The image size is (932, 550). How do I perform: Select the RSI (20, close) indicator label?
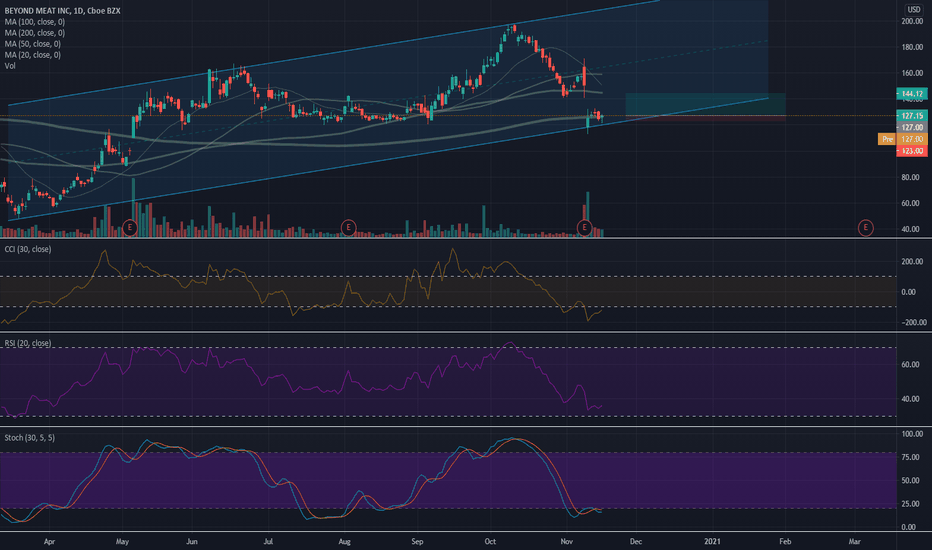point(28,343)
